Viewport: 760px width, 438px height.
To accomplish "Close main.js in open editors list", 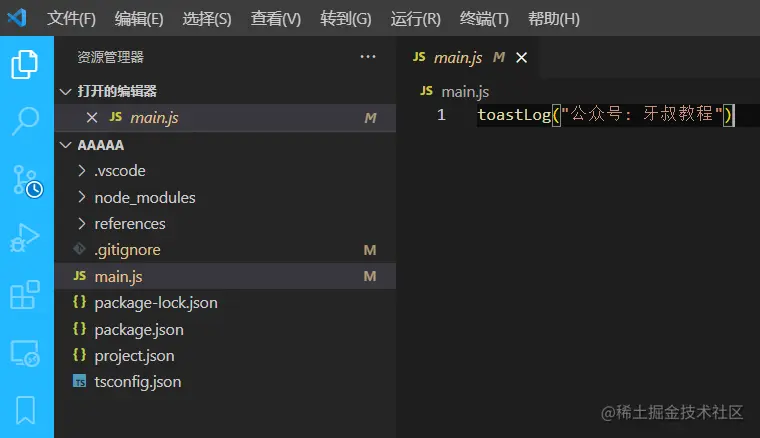I will (x=92, y=117).
